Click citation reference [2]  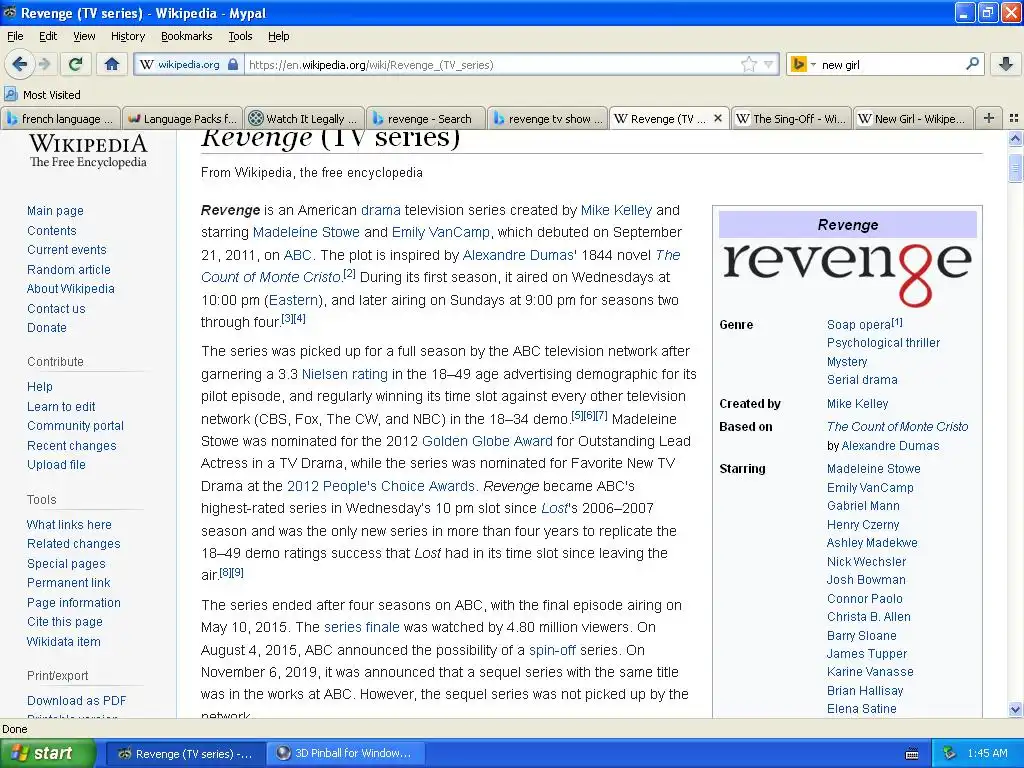[349, 274]
